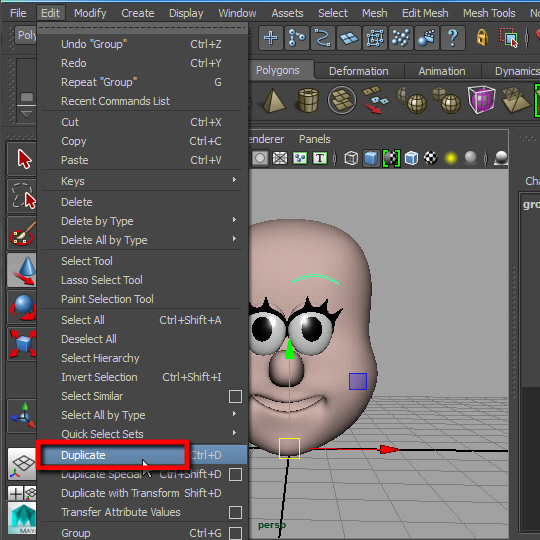Open the Create menu
This screenshot has width=540, height=540.
pyautogui.click(x=137, y=13)
